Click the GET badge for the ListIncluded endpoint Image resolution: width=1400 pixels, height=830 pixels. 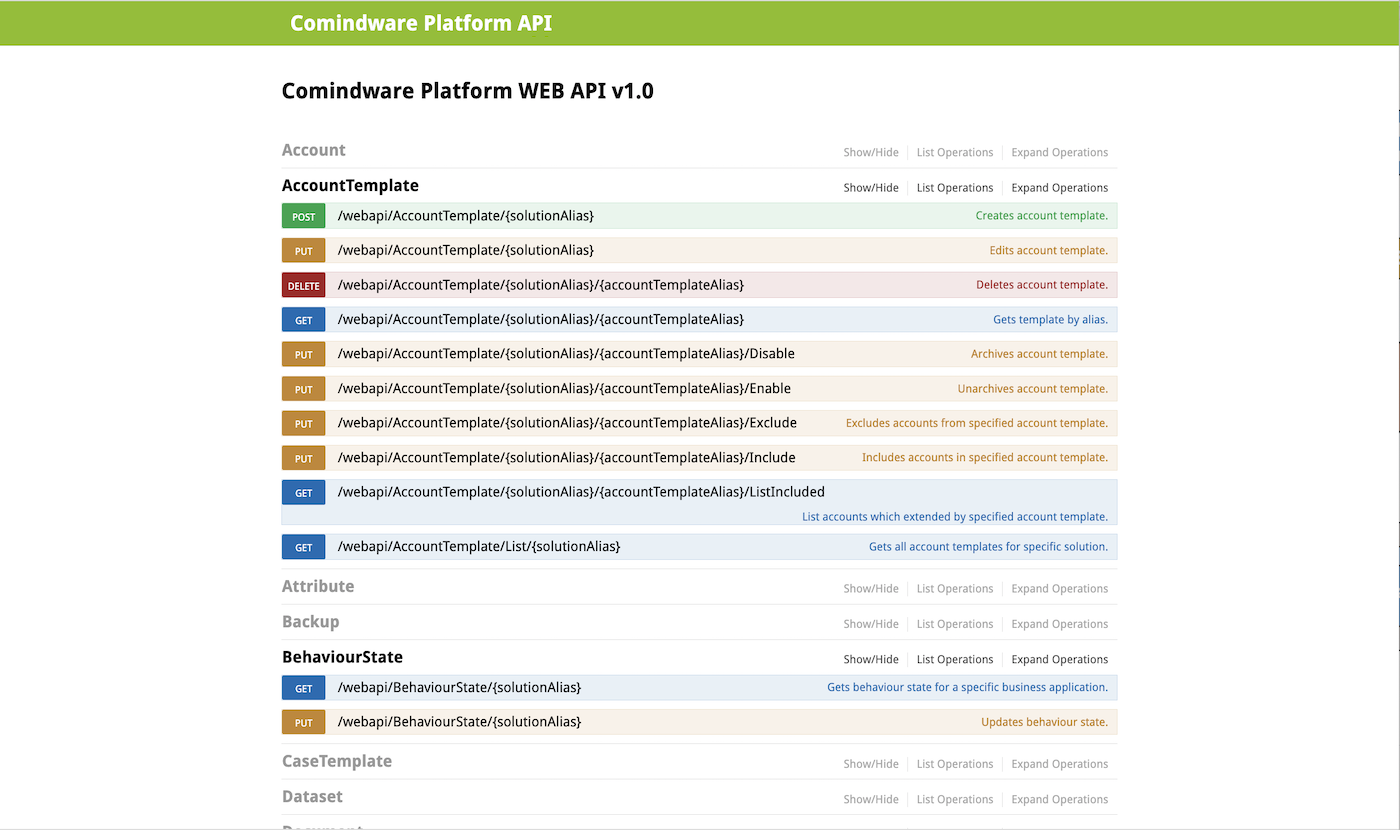pos(303,492)
